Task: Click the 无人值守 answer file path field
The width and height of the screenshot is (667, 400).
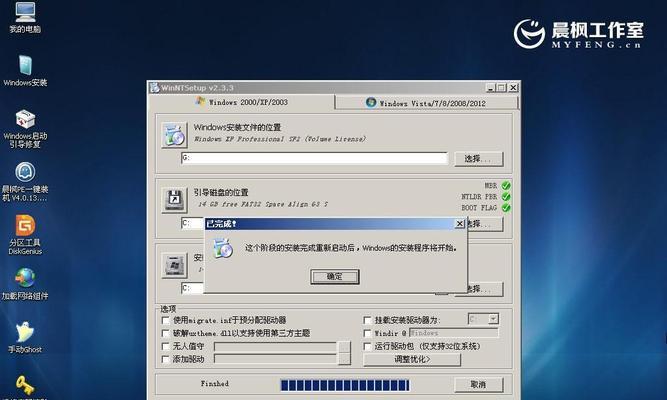Action: point(276,347)
